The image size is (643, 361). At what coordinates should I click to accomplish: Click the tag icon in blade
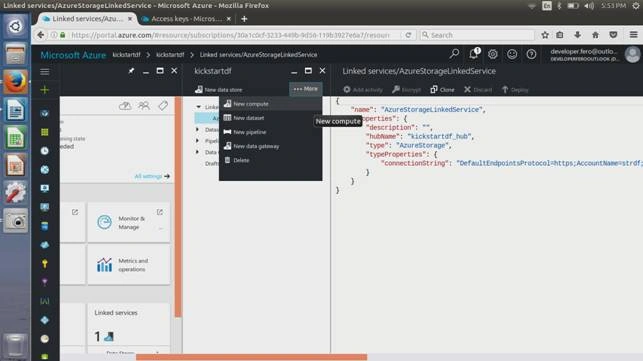pyautogui.click(x=163, y=106)
